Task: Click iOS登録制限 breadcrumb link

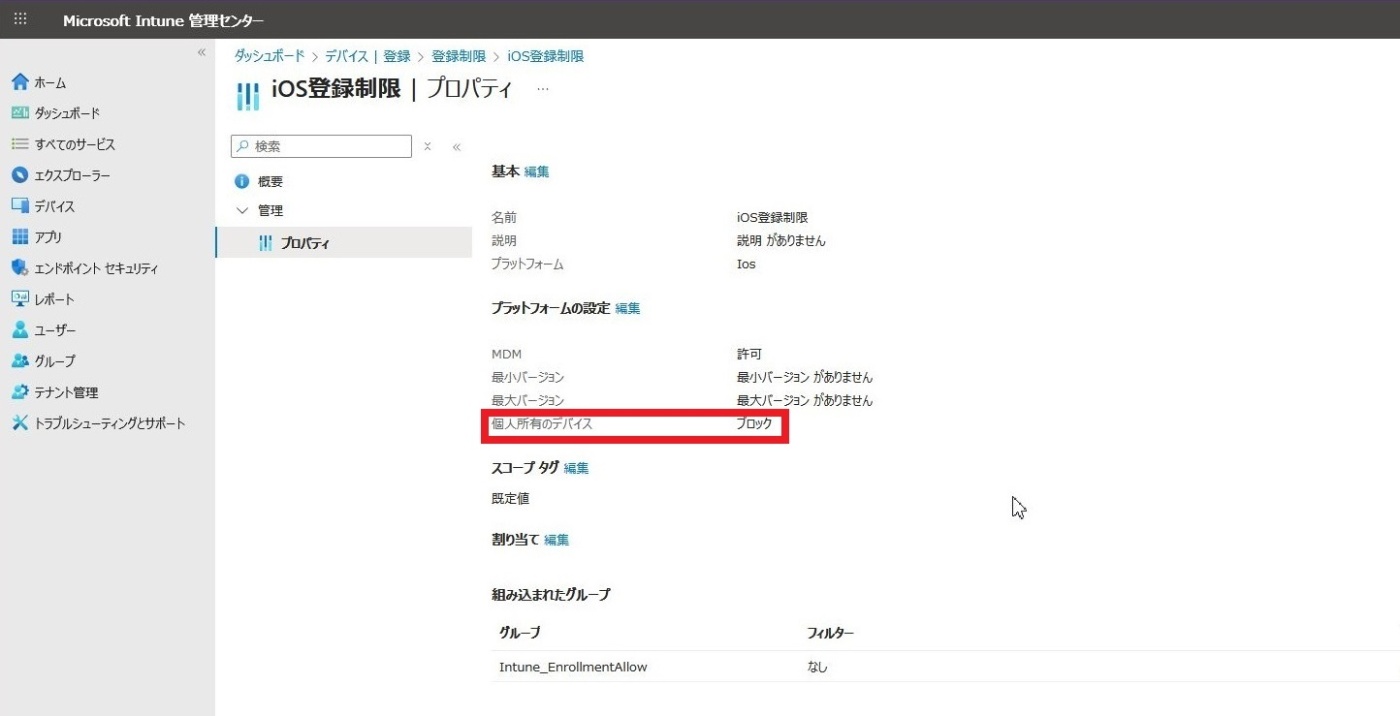Action: [x=545, y=56]
